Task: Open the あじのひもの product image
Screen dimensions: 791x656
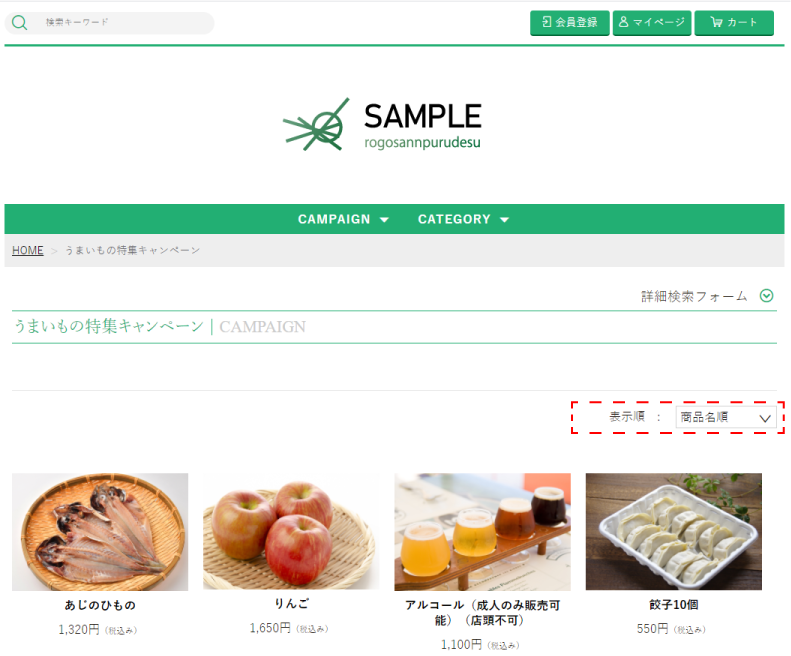Action: [100, 532]
